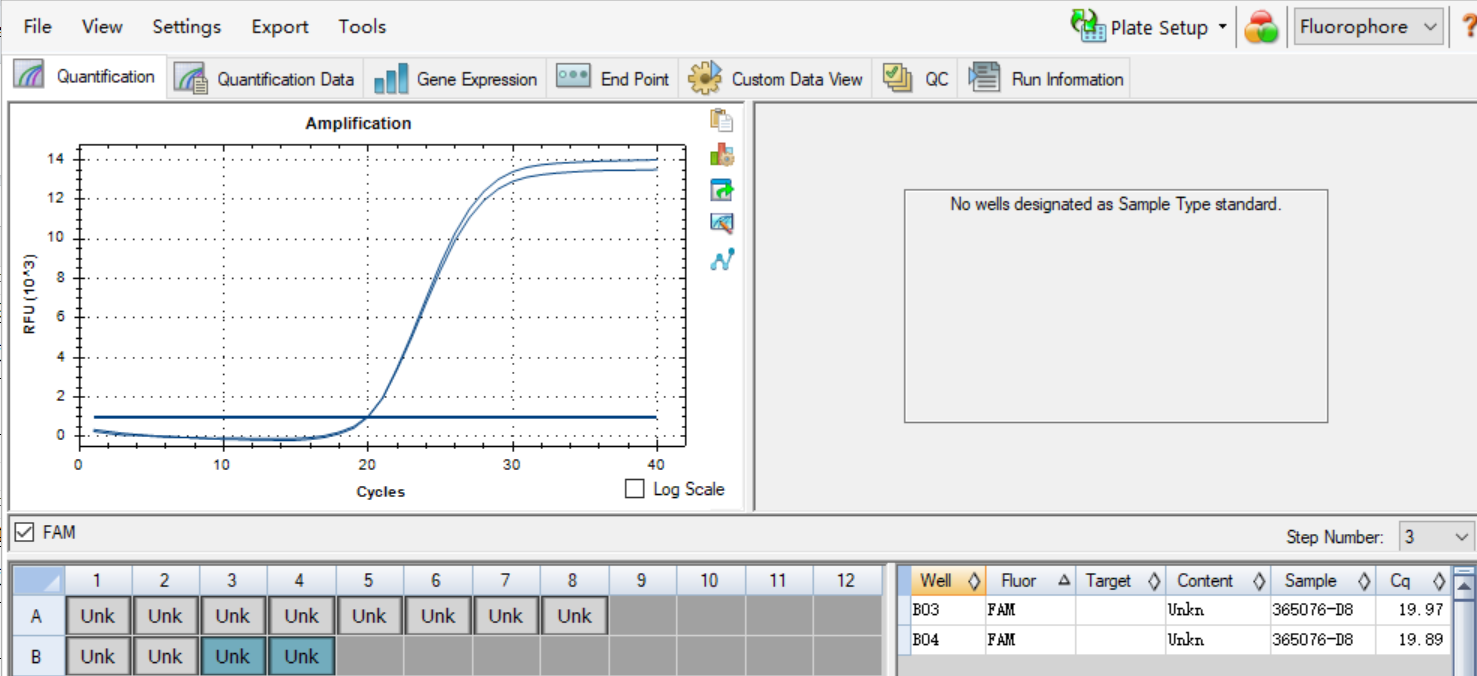Deselect highlighted well B4
This screenshot has height=676, width=1477.
(301, 656)
